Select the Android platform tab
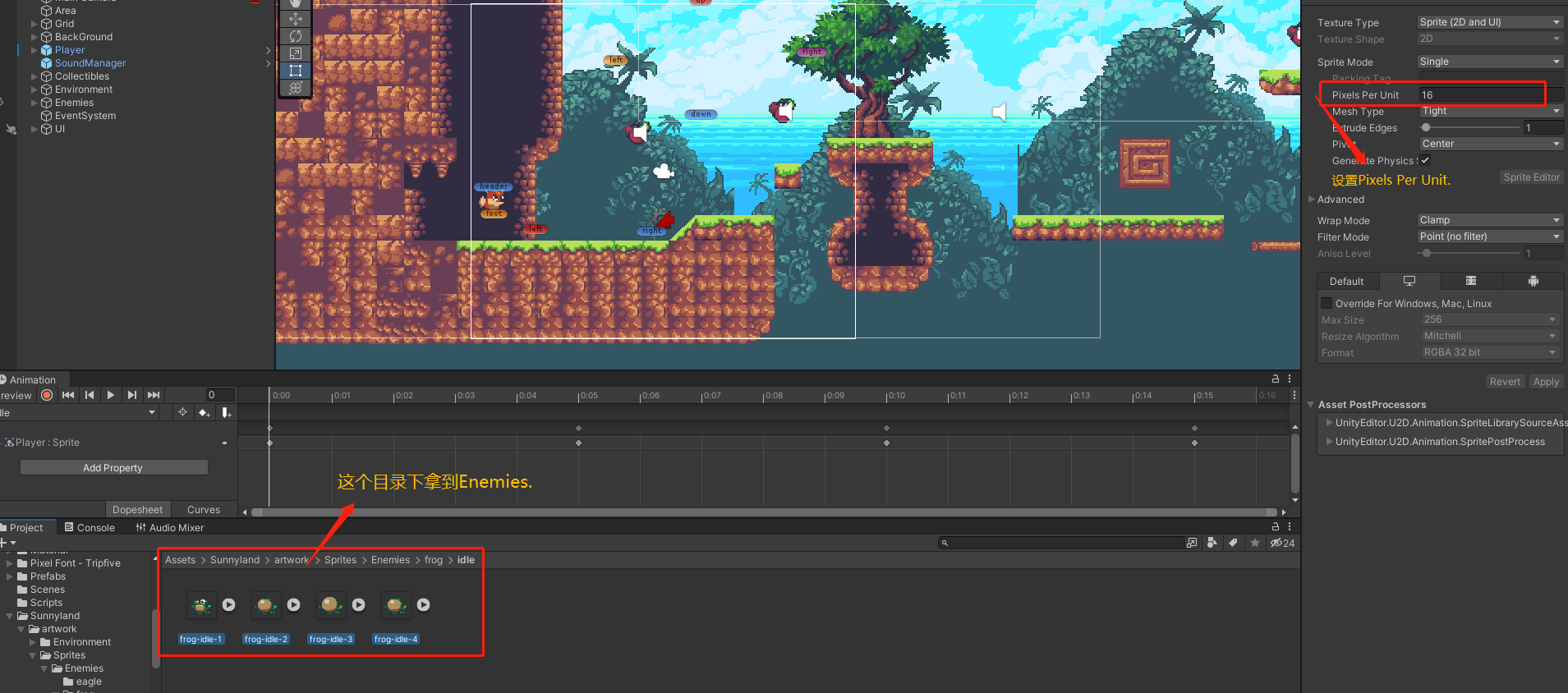 coord(1533,282)
